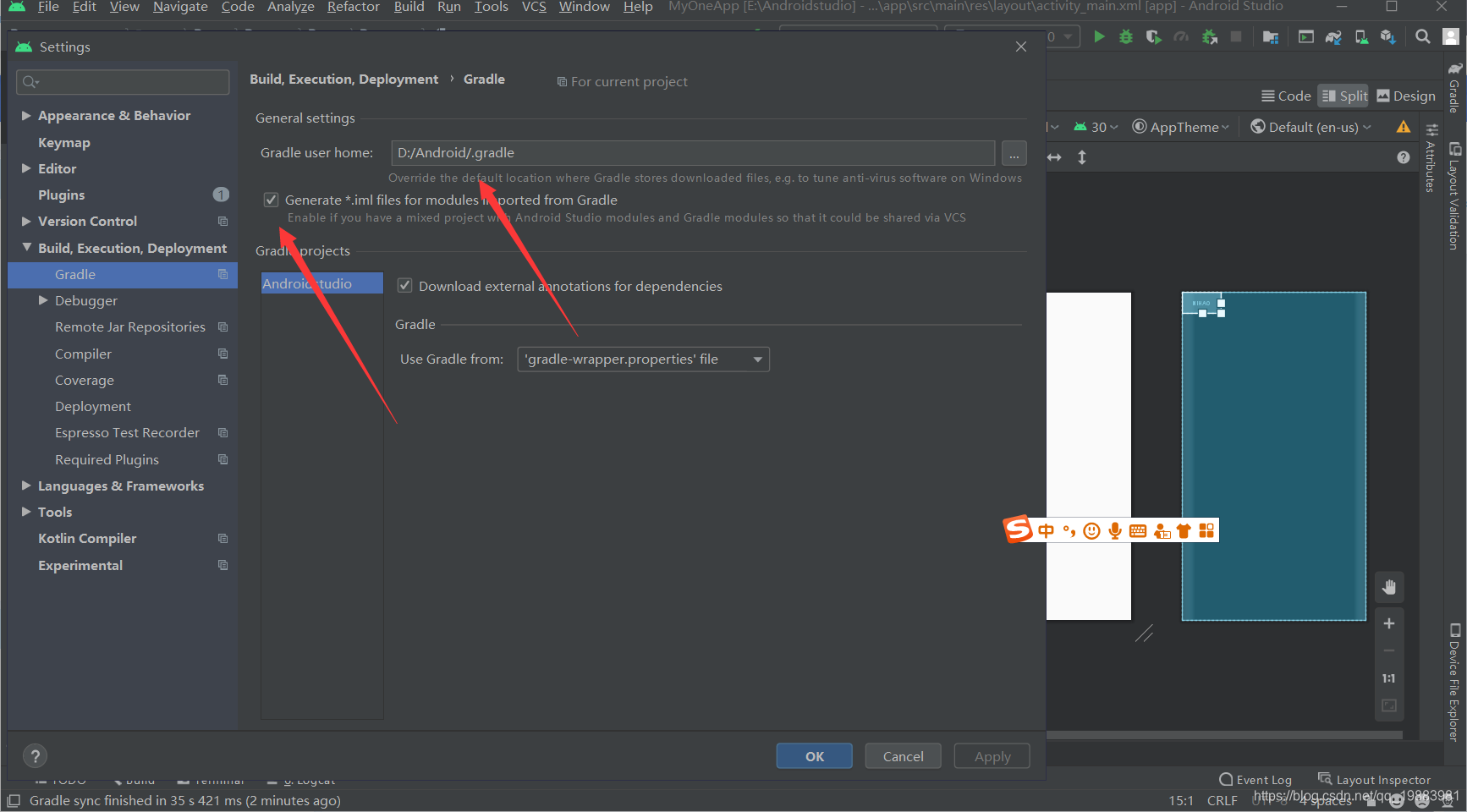Select Keymap in settings tree
Image resolution: width=1467 pixels, height=812 pixels.
[x=64, y=142]
